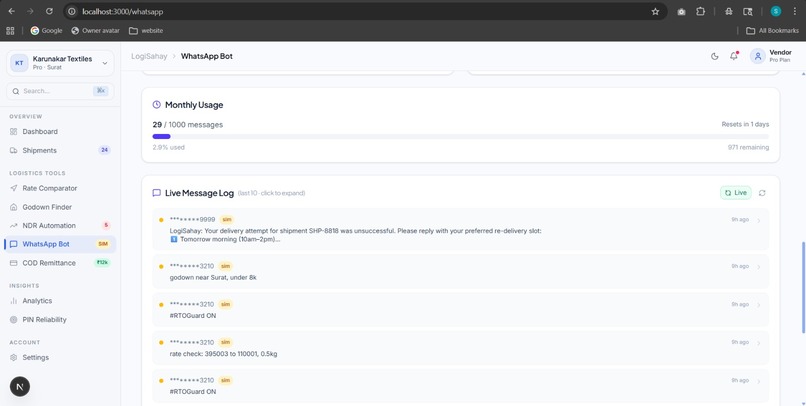Open Rate Comparator tool
The image size is (806, 406).
click(60, 188)
